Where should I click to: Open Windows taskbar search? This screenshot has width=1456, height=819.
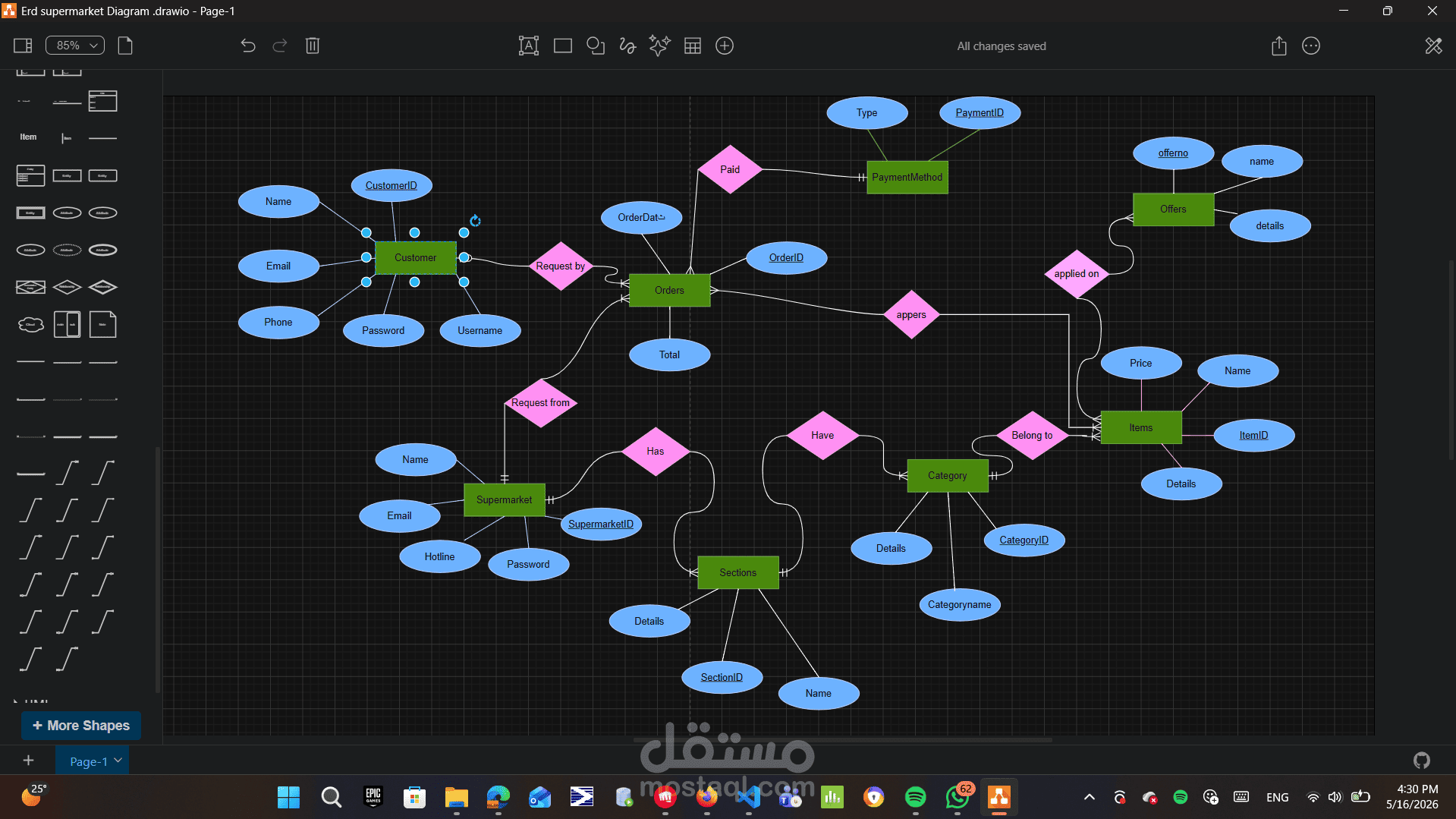pos(331,797)
